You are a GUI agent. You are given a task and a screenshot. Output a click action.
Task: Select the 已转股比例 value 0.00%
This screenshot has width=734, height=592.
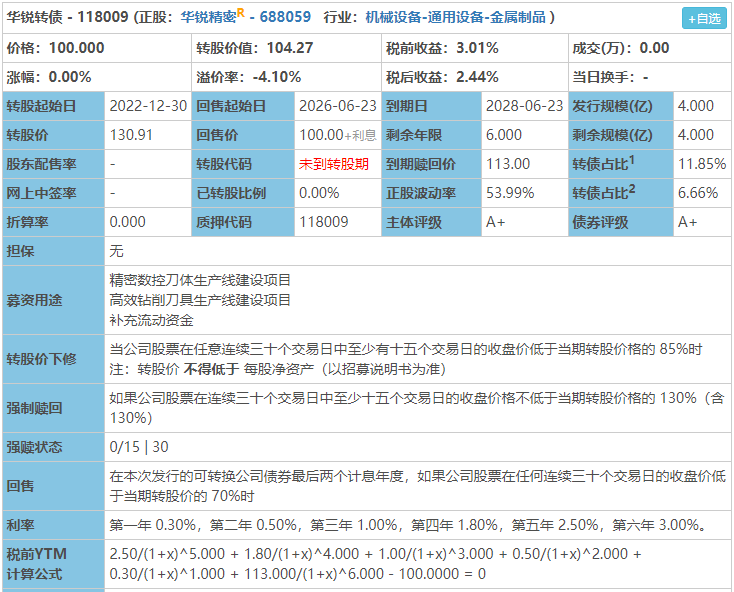[319, 193]
